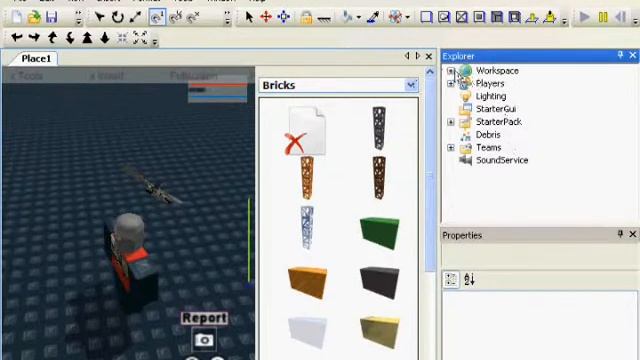The image size is (640, 360).
Task: Toggle categorized view in Properties
Action: click(x=451, y=280)
